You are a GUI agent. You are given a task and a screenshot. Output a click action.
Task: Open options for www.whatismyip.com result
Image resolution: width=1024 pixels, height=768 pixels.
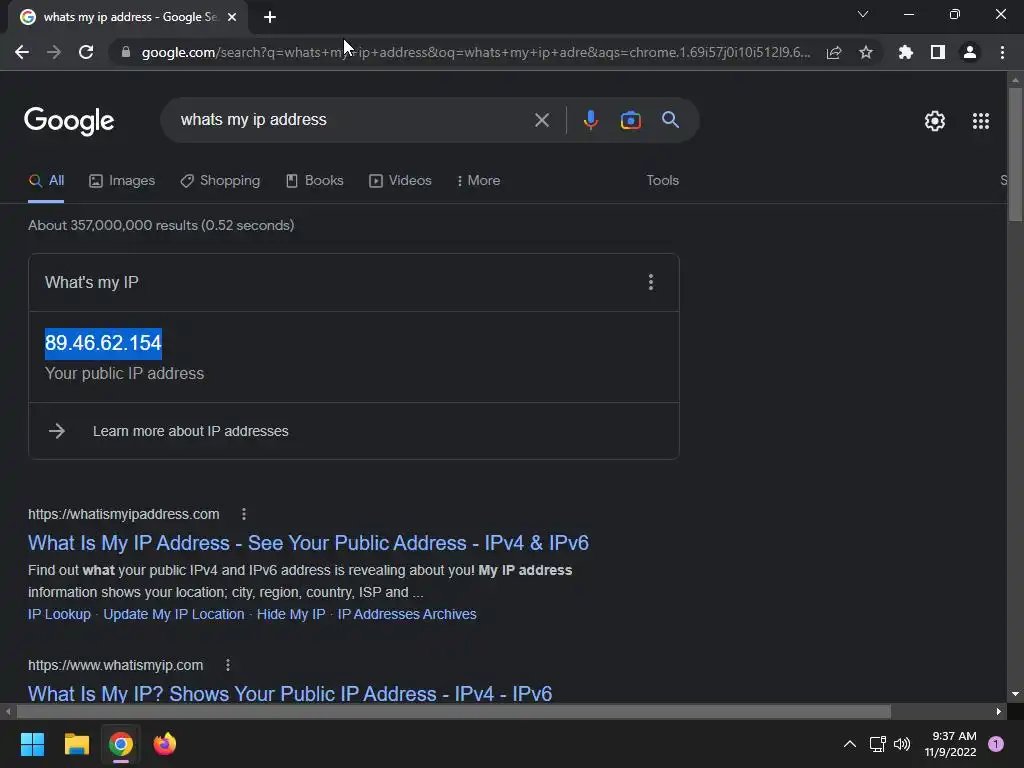click(x=227, y=665)
